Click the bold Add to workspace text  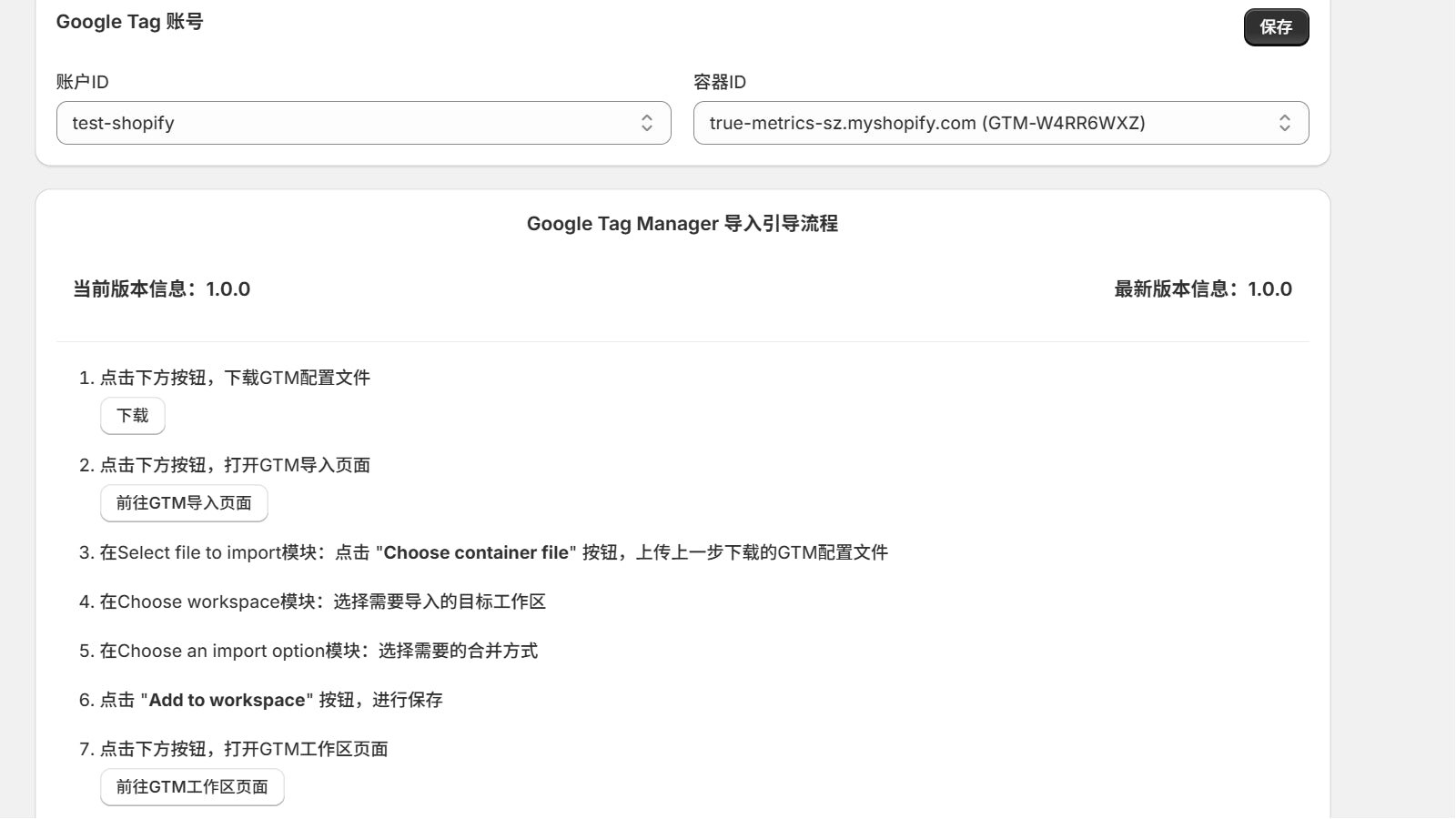pos(227,700)
